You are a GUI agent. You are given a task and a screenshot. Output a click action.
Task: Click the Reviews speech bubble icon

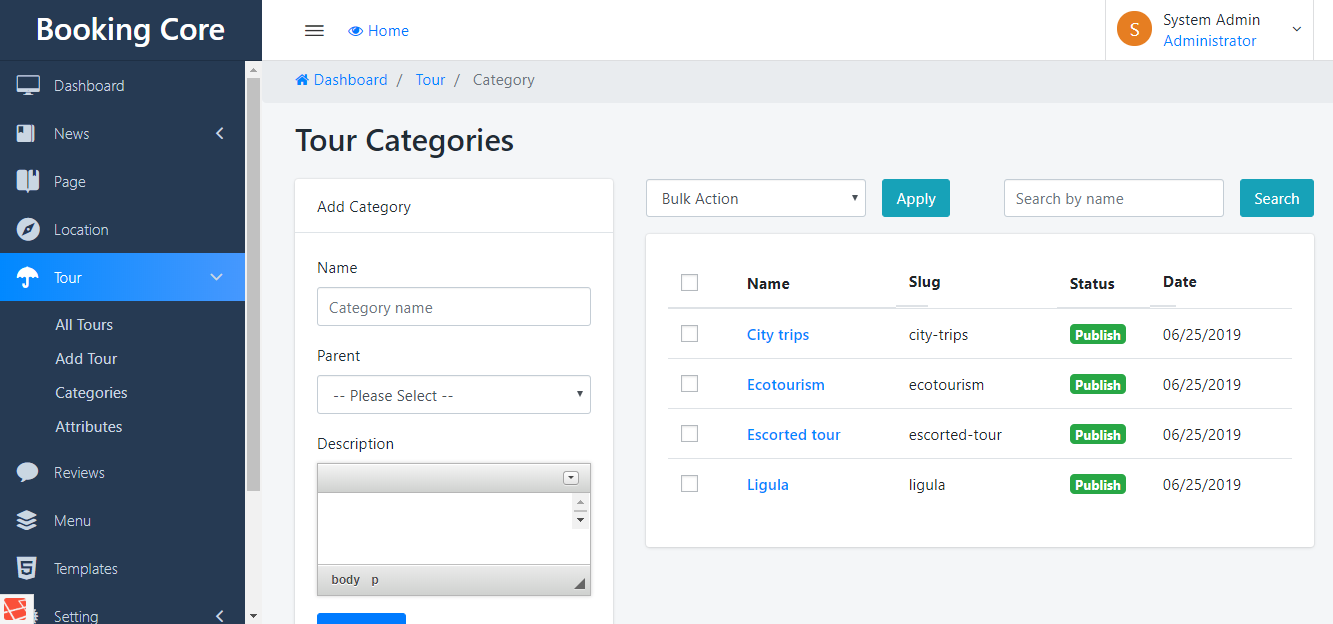click(x=28, y=473)
